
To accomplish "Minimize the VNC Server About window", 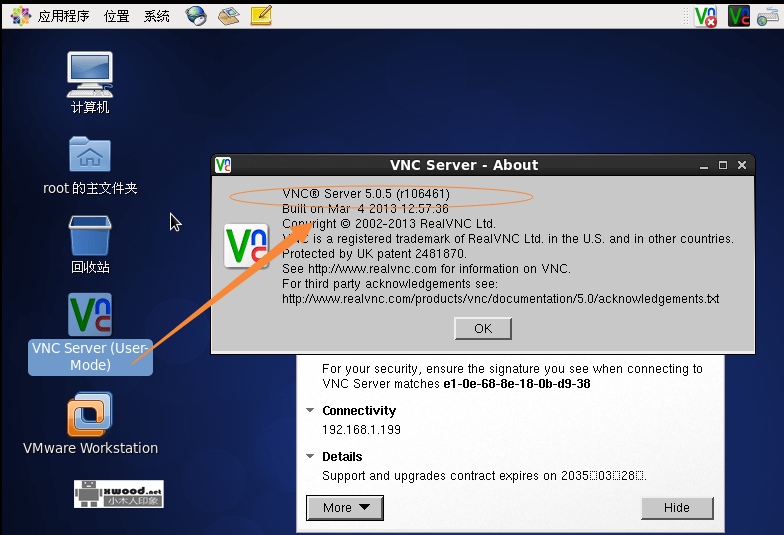I will click(704, 166).
